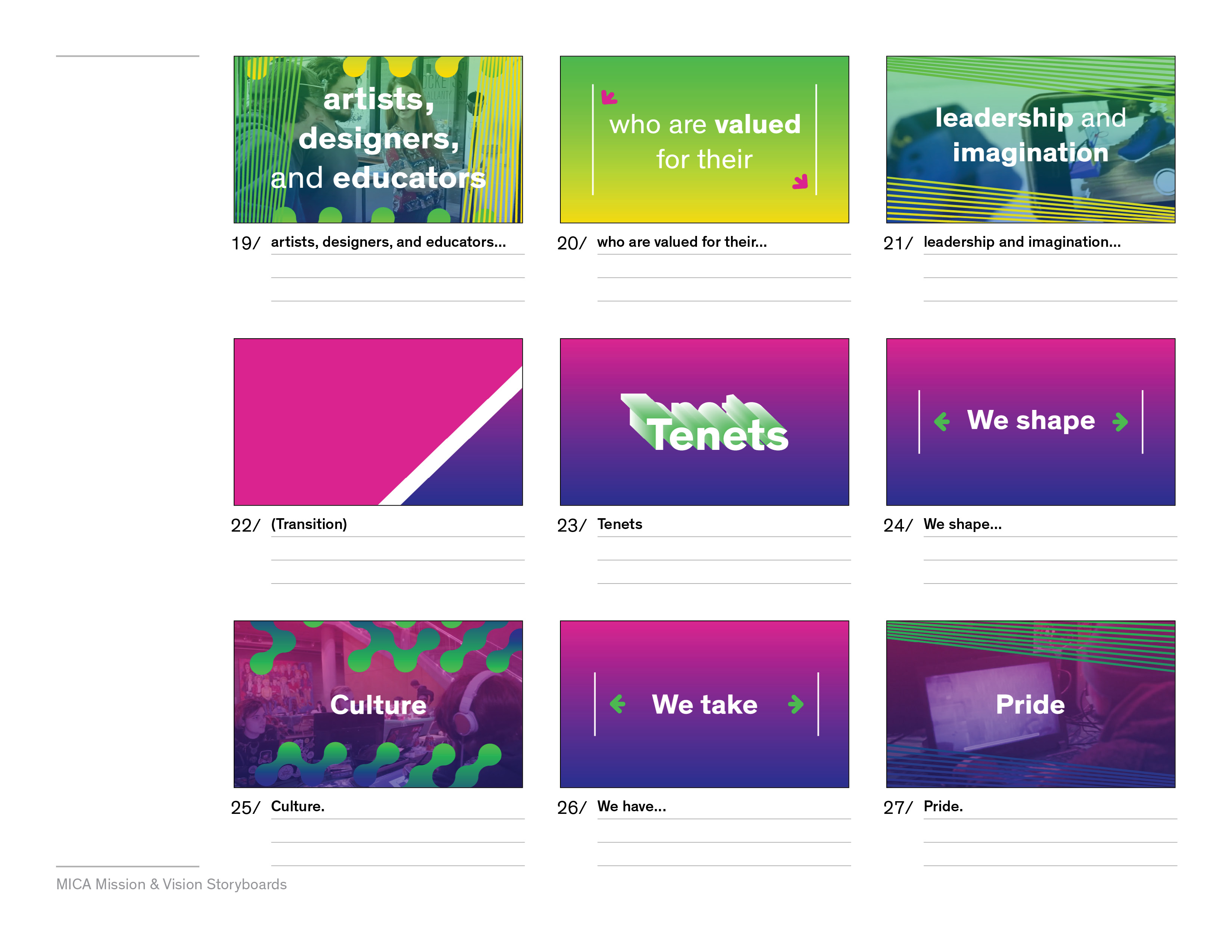
Task: Click the '3D Tenets' word graphic
Action: (704, 423)
